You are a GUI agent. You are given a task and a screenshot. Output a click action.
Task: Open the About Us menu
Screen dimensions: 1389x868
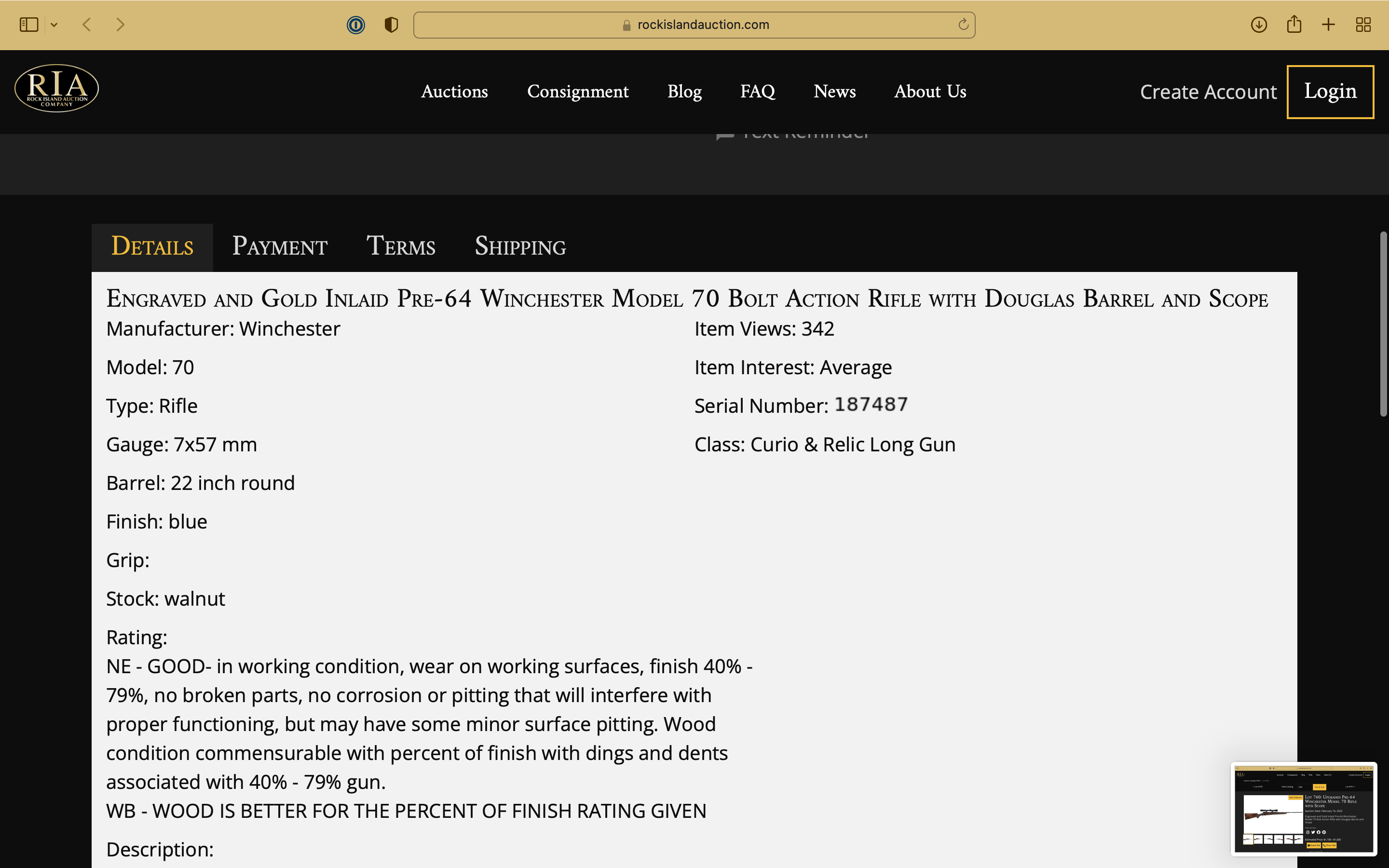coord(930,91)
